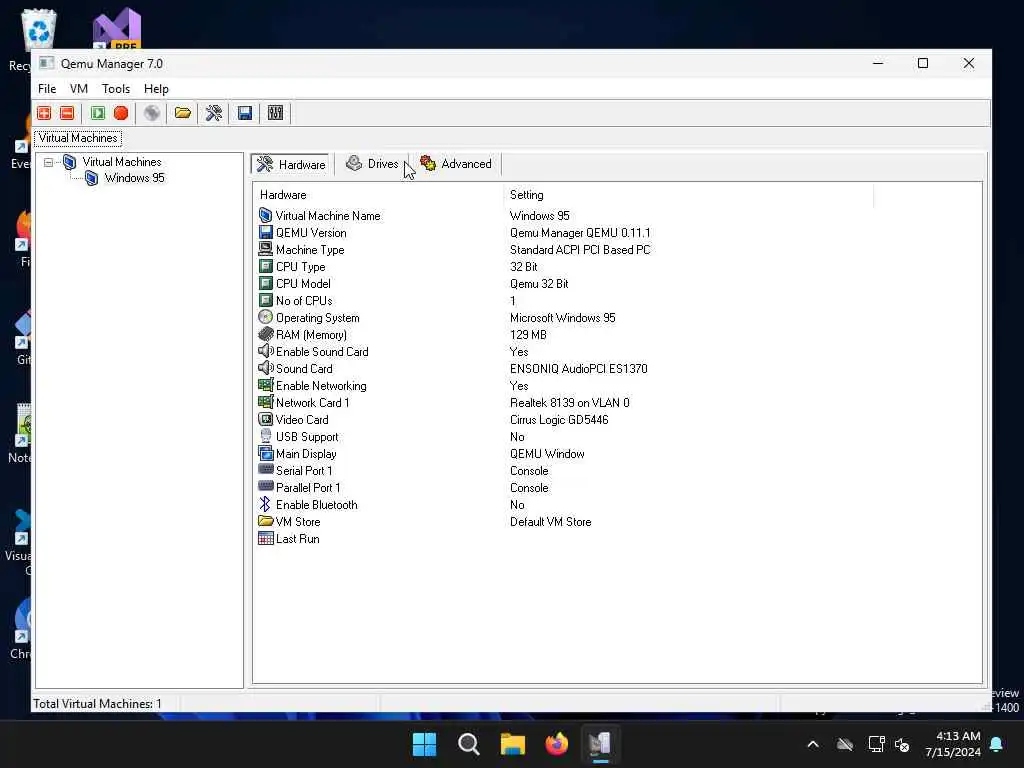
Task: Click Qemu Manager taskbar icon
Action: [600, 744]
